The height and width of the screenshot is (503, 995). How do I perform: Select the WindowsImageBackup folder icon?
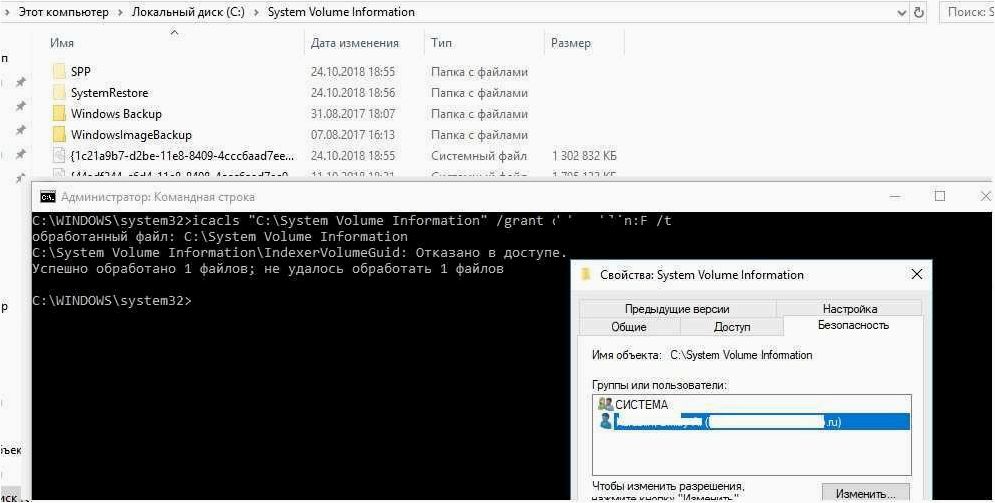[58, 134]
